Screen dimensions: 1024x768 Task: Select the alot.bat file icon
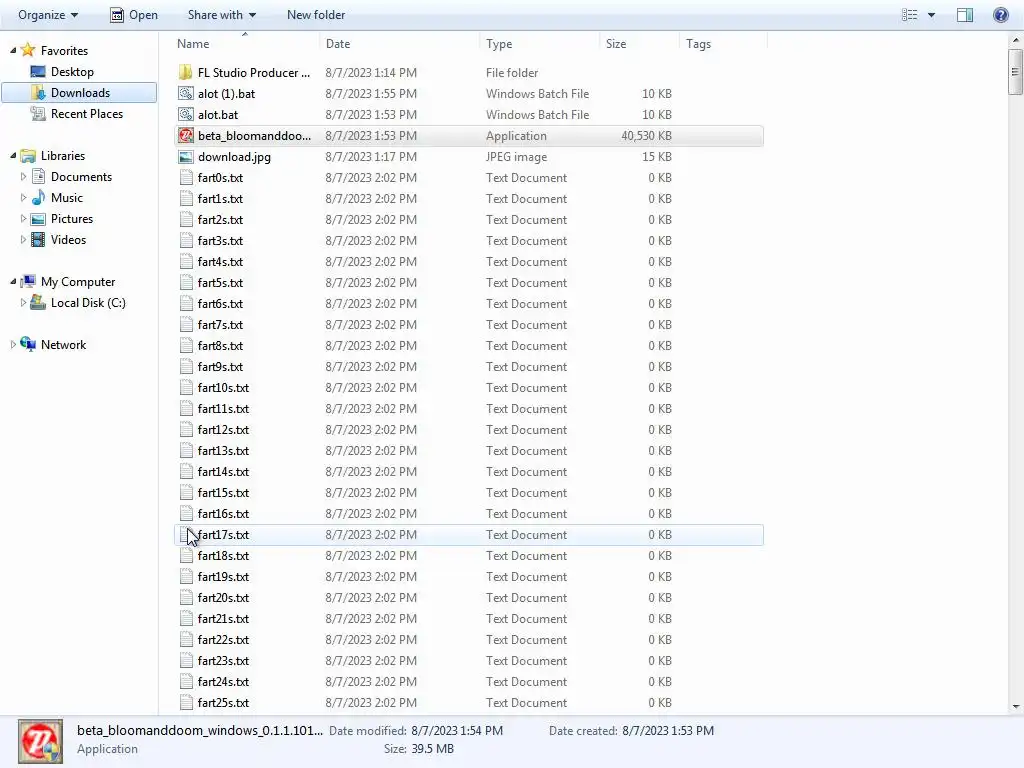coord(185,114)
